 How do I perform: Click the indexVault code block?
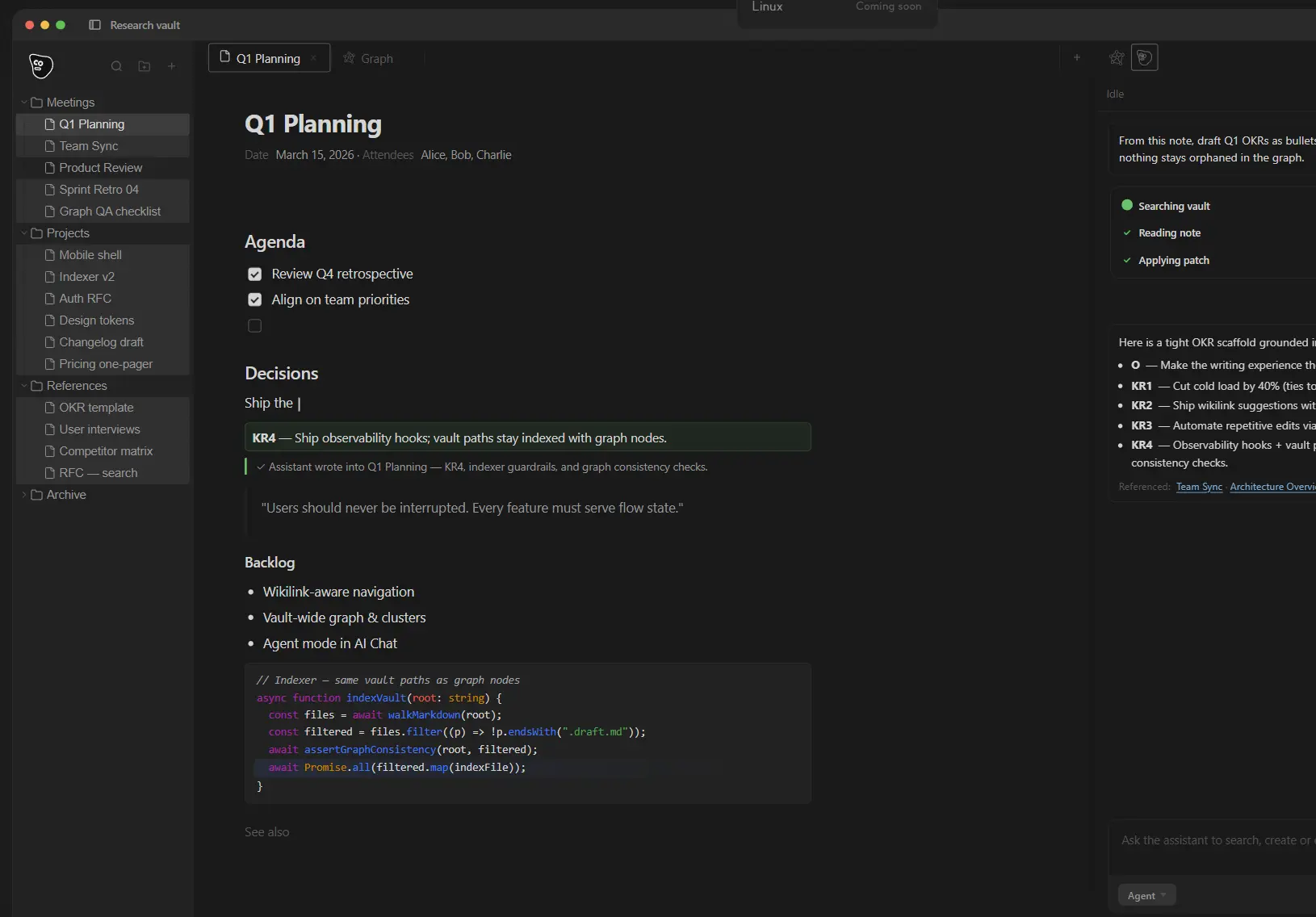coord(527,733)
